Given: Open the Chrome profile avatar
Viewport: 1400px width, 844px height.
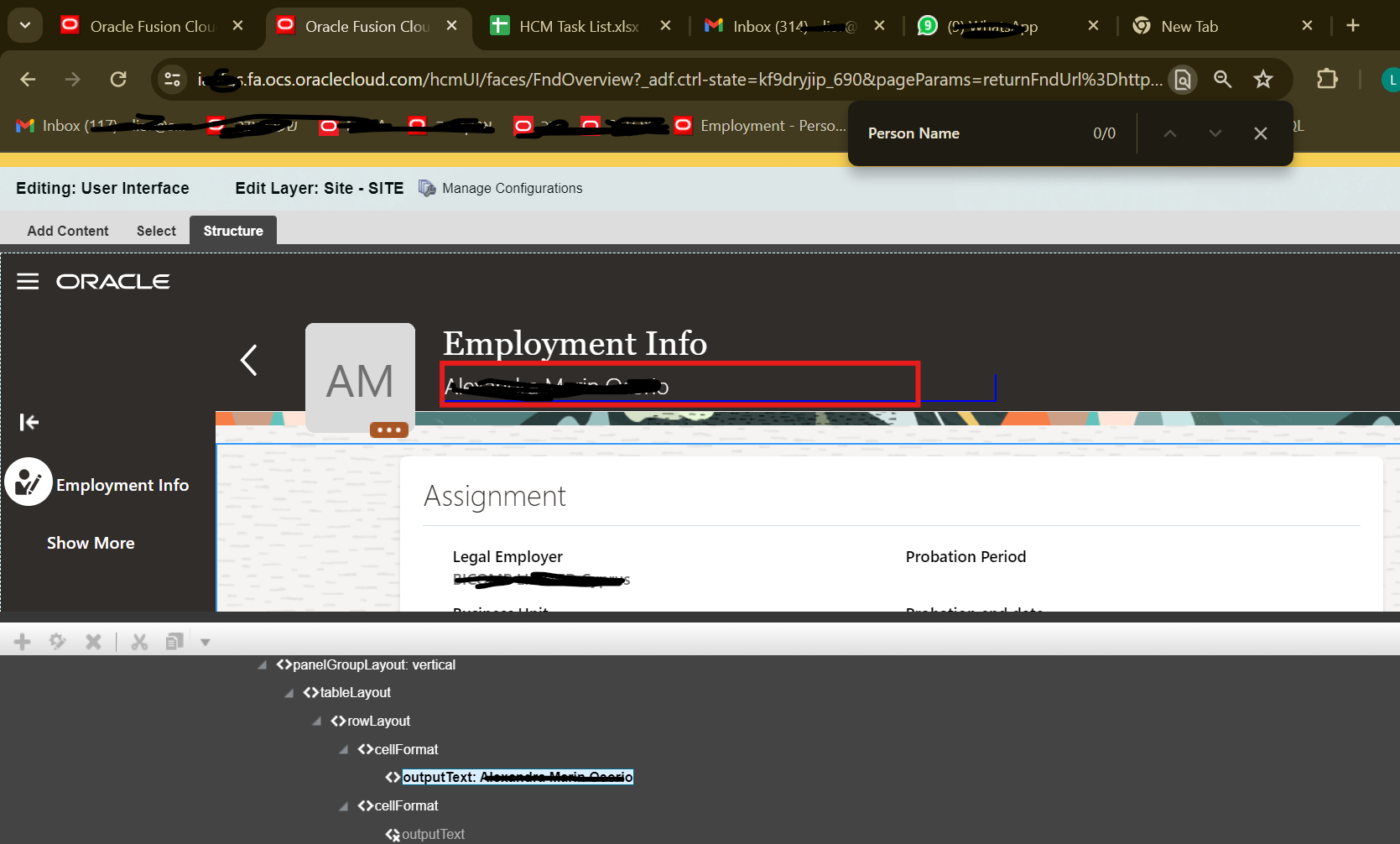Looking at the screenshot, I should (x=1390, y=80).
